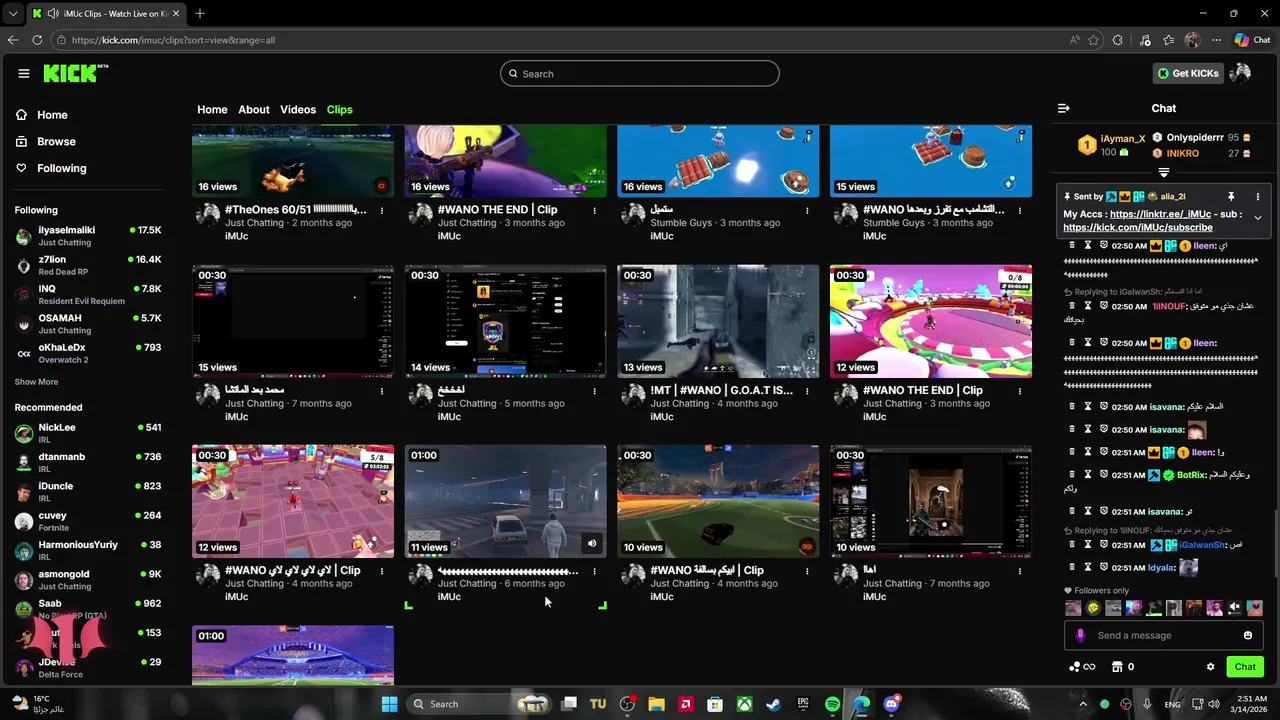Open the linktr.ee/_iMUc link
The image size is (1280, 720).
[1160, 214]
